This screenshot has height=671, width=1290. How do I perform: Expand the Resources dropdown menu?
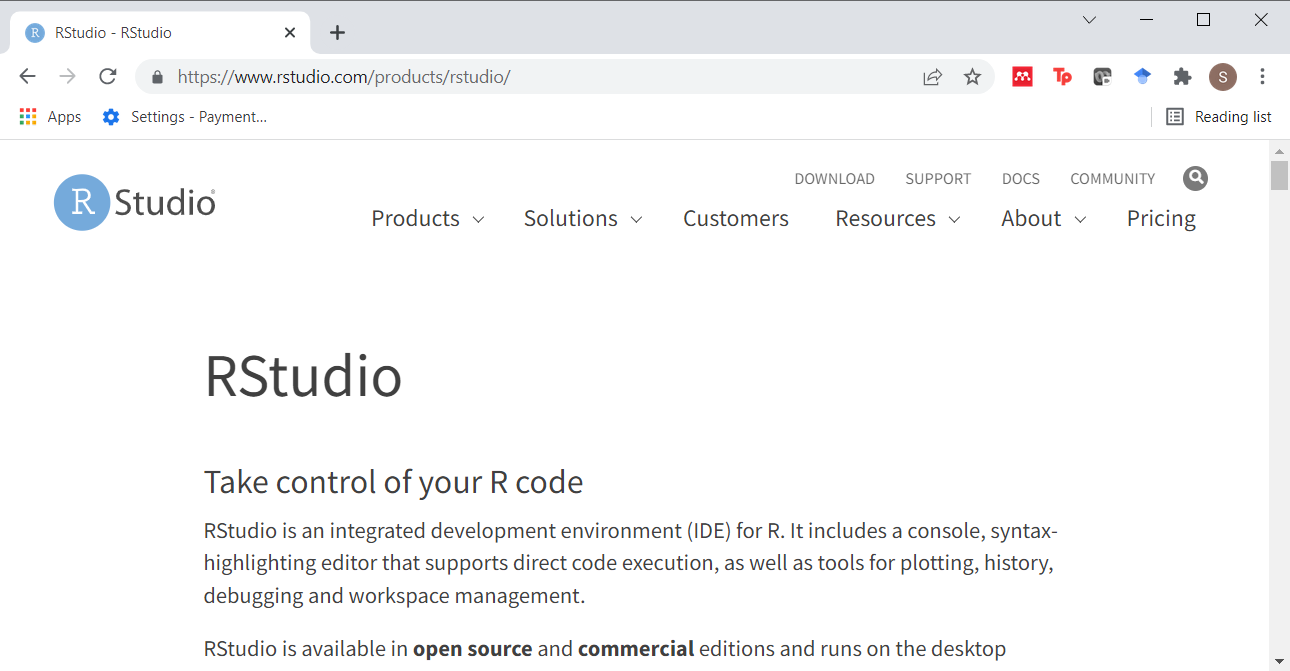pyautogui.click(x=897, y=219)
